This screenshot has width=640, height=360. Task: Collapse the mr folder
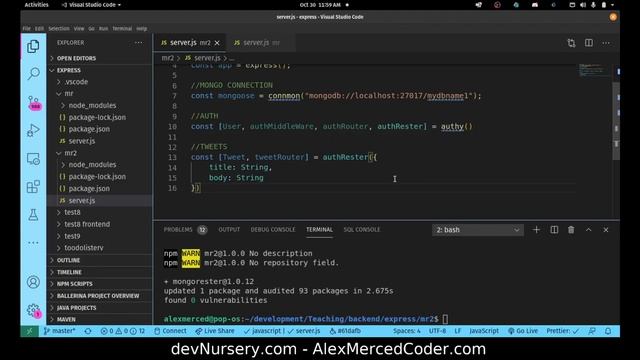100,94
